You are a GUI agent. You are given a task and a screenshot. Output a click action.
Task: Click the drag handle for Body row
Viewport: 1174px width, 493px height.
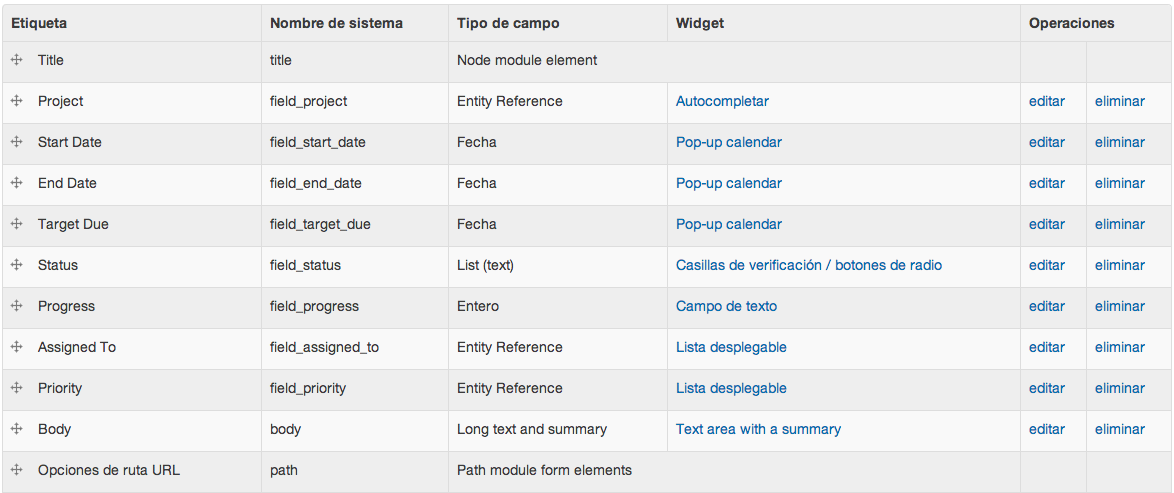(17, 429)
